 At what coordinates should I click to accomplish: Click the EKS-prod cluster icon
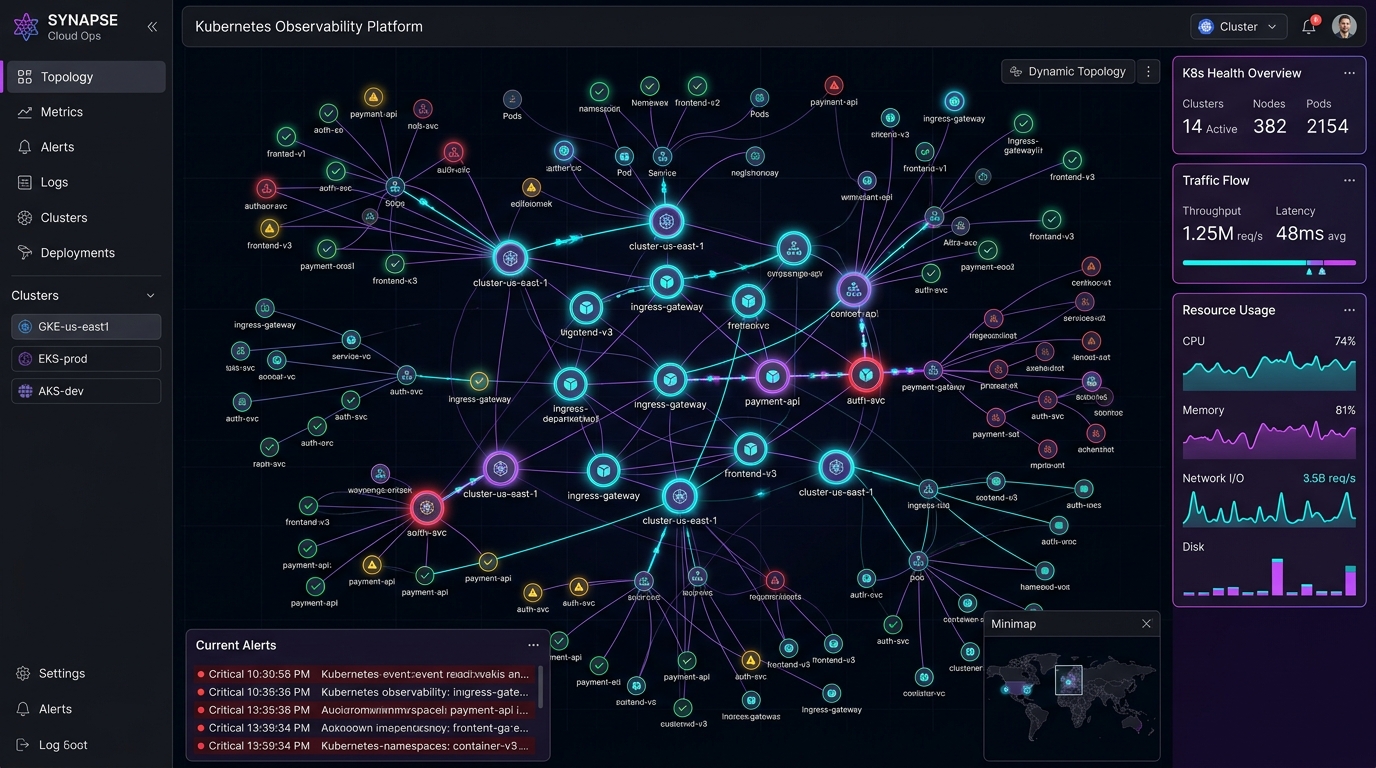[26, 359]
